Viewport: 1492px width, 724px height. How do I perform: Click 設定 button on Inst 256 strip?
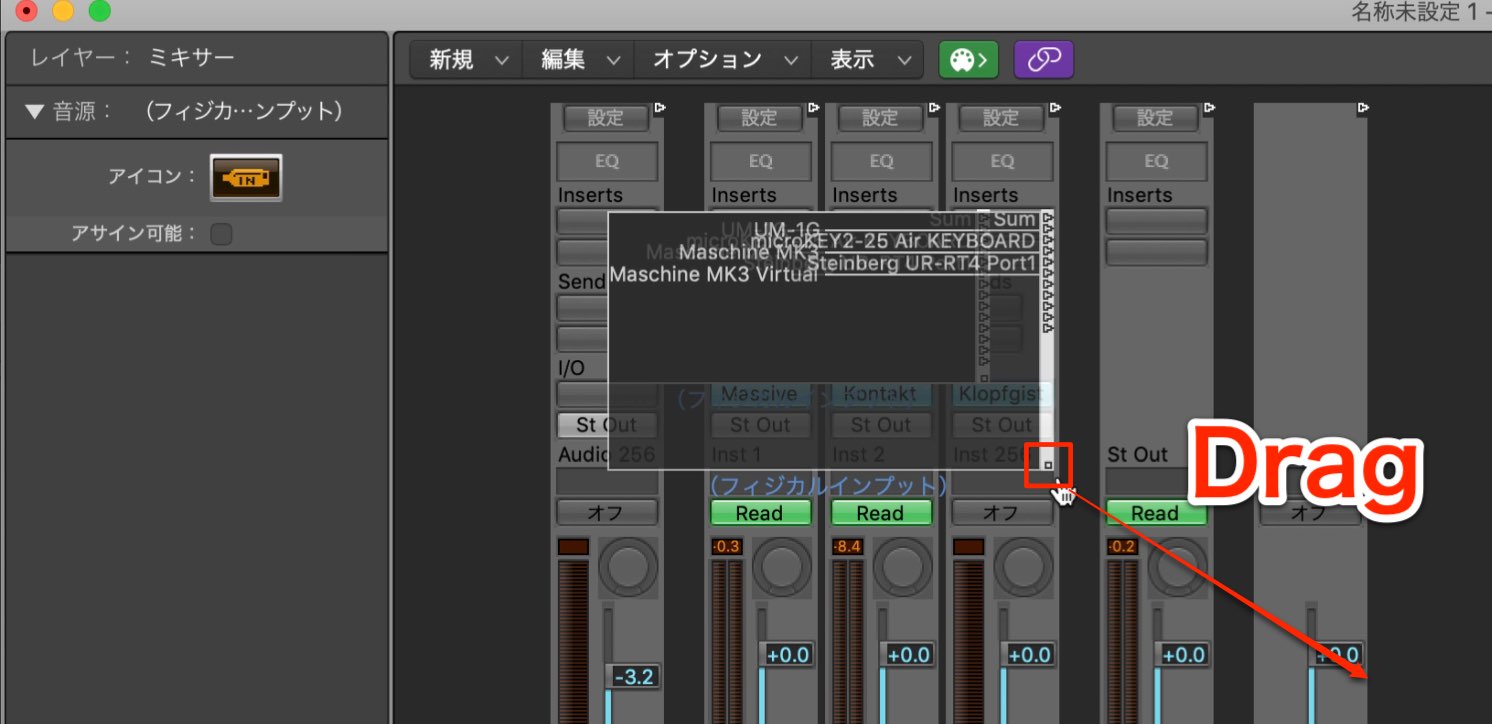[x=1002, y=118]
